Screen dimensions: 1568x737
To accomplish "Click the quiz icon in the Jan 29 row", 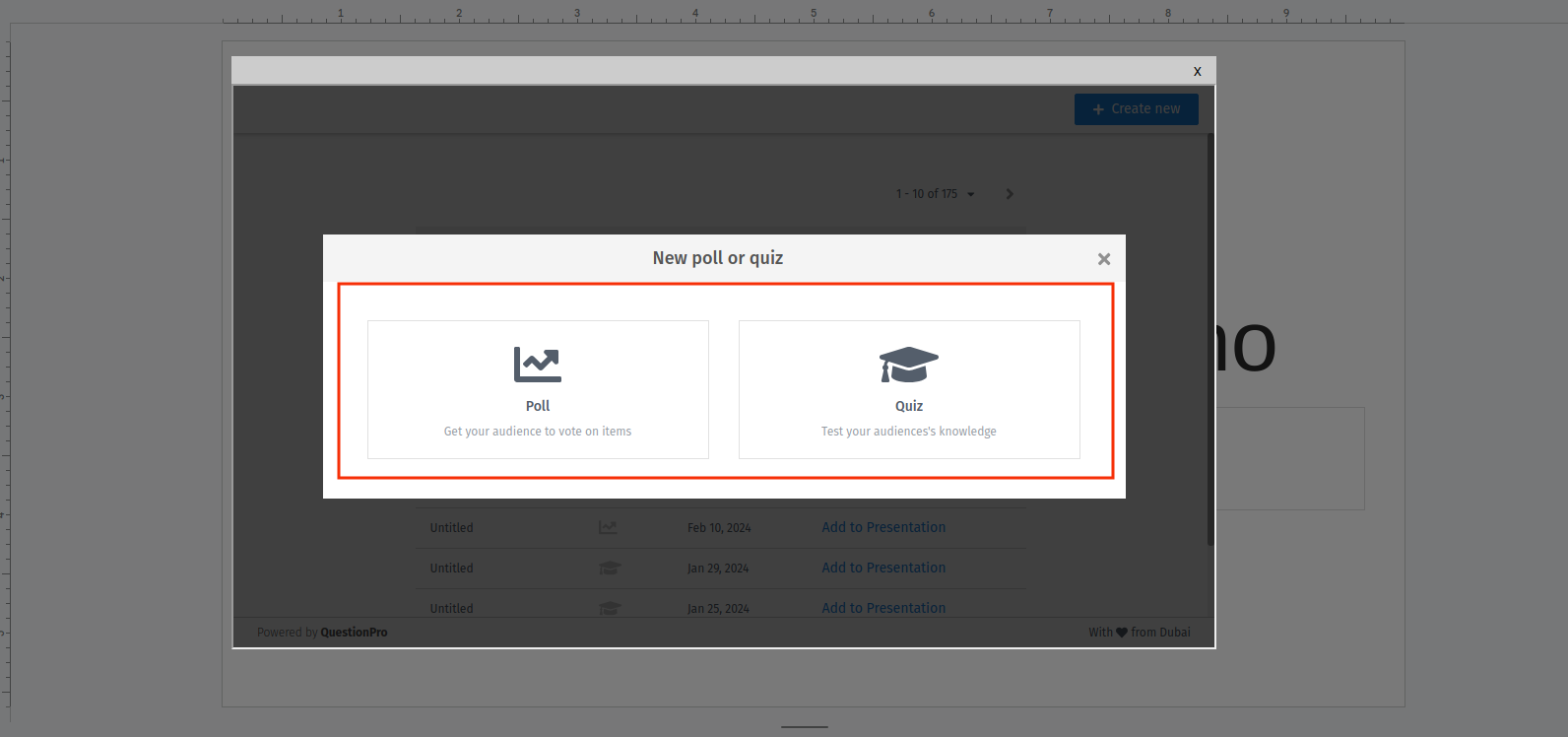I will (x=610, y=569).
